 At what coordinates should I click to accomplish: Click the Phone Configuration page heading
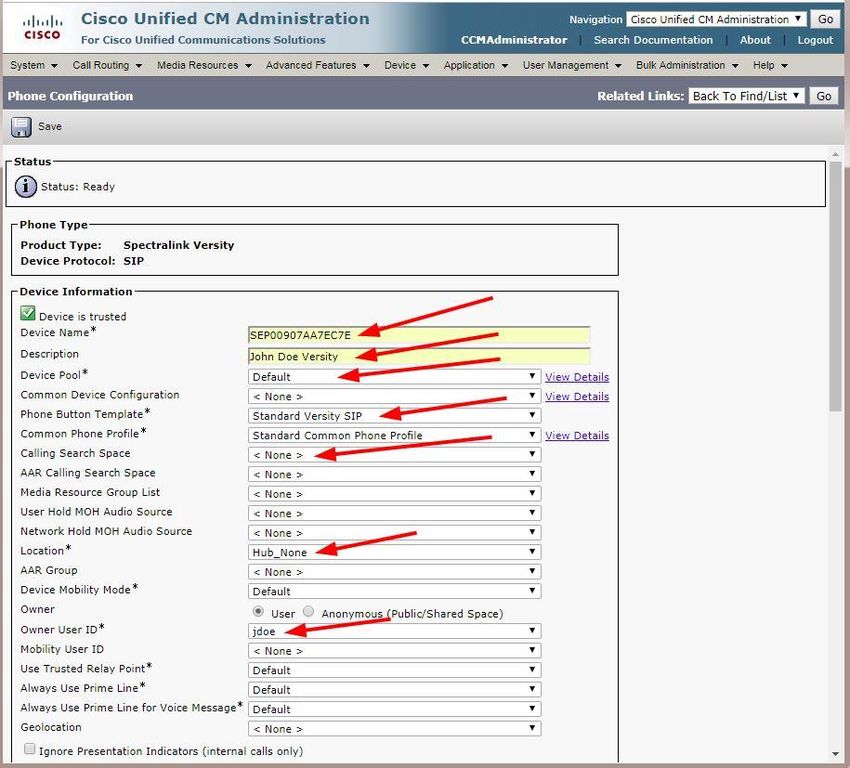click(x=70, y=96)
